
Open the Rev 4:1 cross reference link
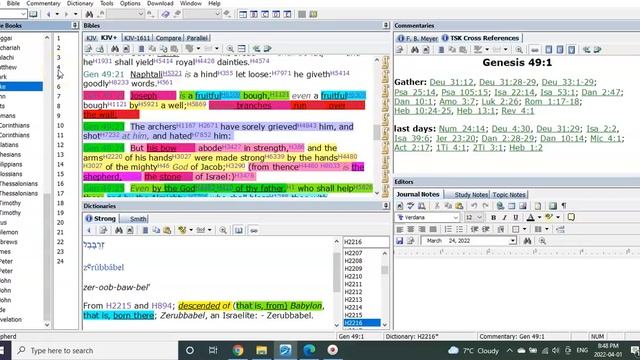click(518, 111)
